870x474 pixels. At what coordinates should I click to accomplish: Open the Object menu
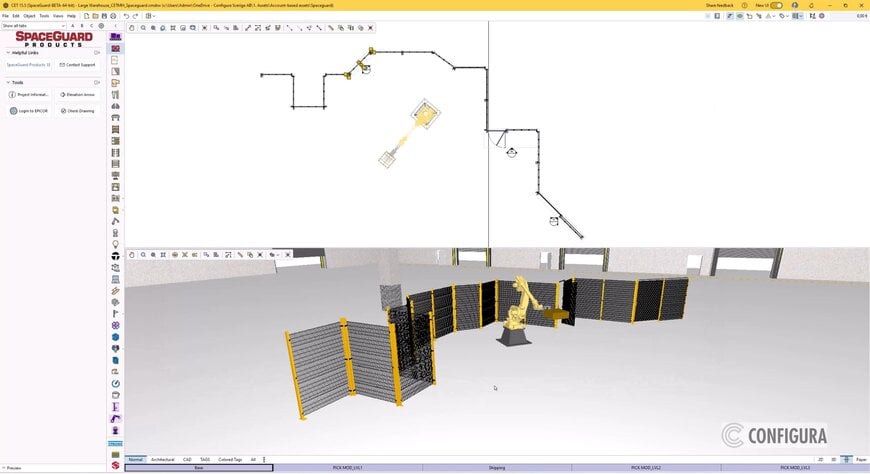click(x=29, y=16)
